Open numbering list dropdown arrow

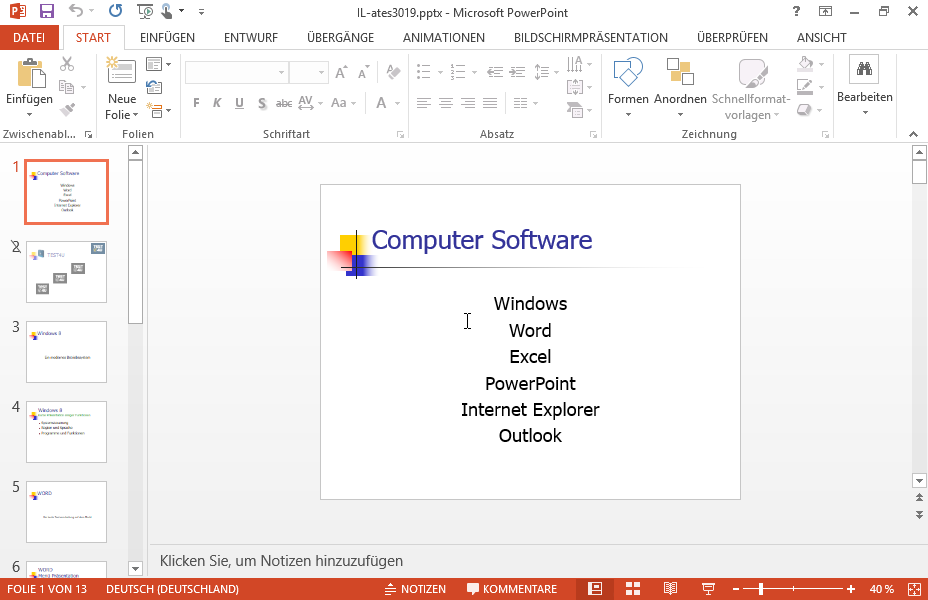474,72
